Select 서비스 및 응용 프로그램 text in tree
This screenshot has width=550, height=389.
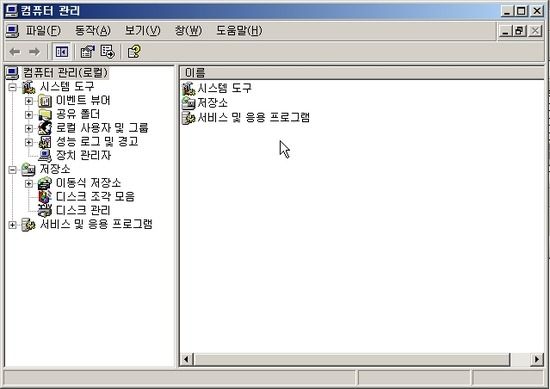[x=96, y=224]
